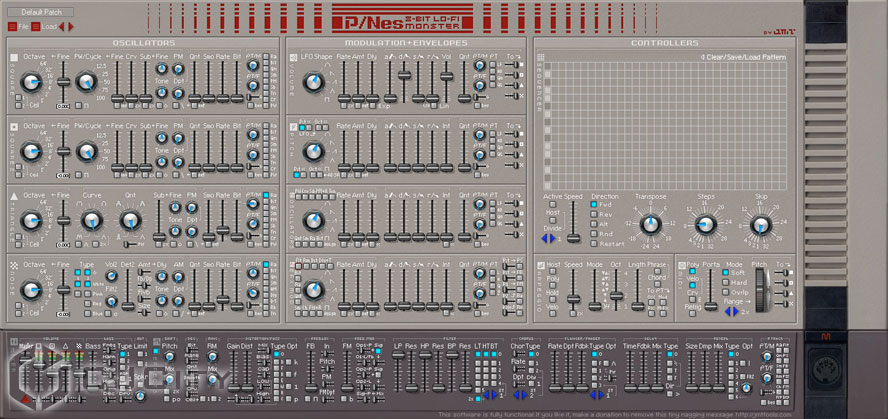Open the File menu icon
888x419 pixels.
pyautogui.click(x=12, y=27)
